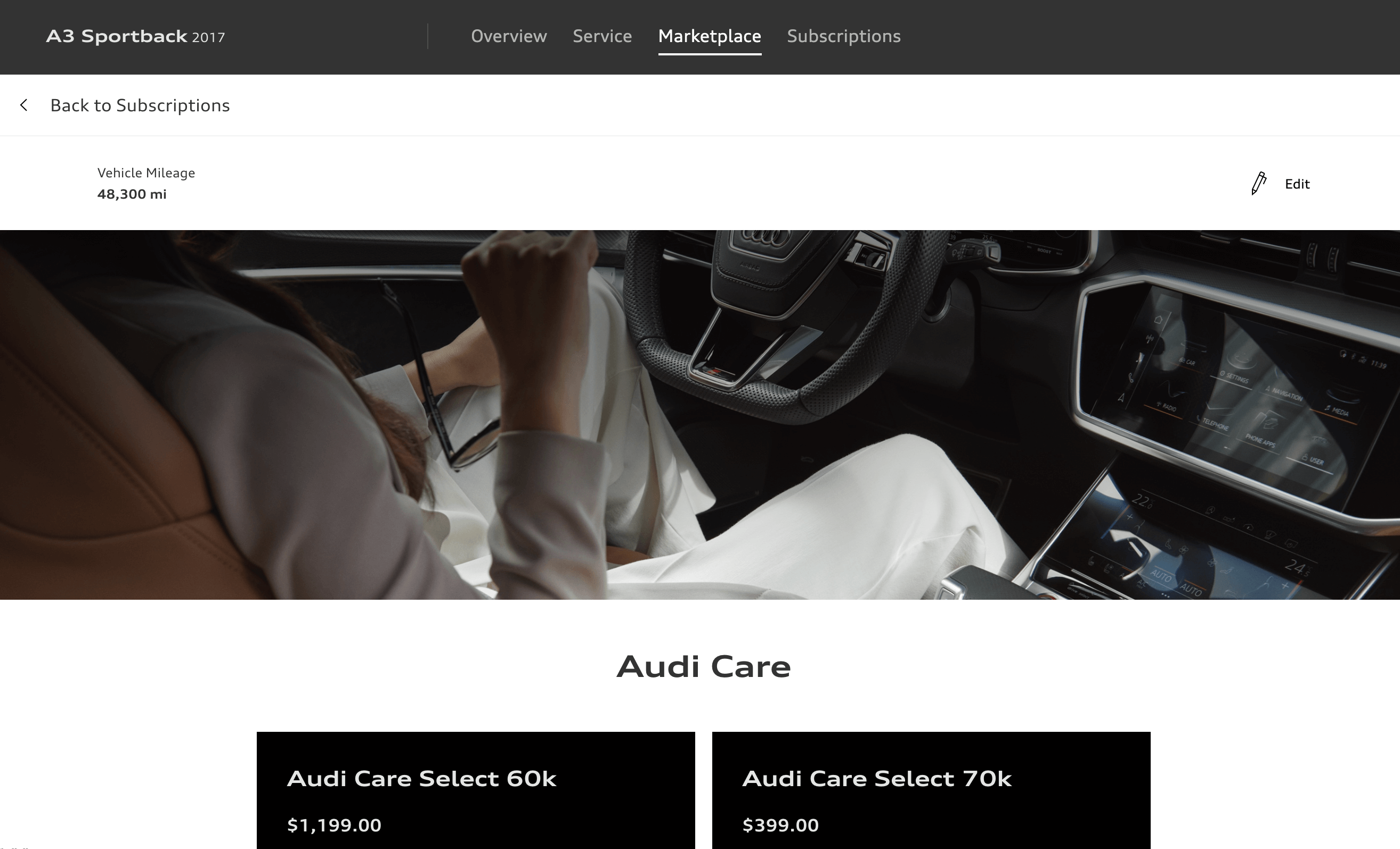Switch to the Service tab
The width and height of the screenshot is (1400, 849).
601,36
